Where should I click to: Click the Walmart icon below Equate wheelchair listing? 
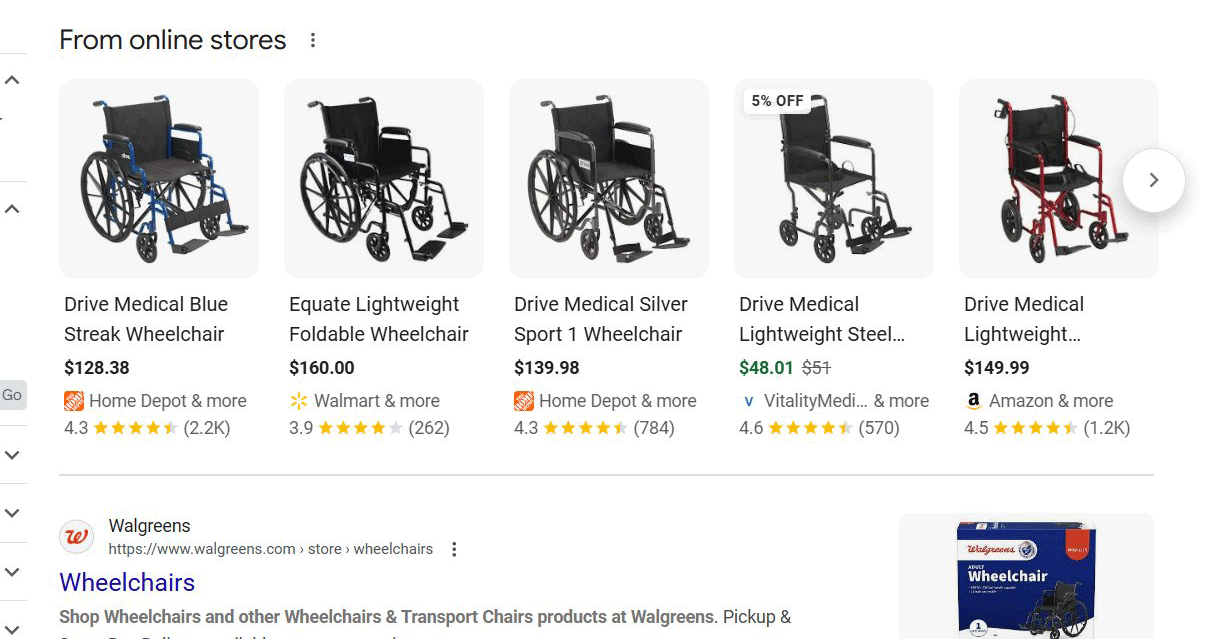point(299,400)
